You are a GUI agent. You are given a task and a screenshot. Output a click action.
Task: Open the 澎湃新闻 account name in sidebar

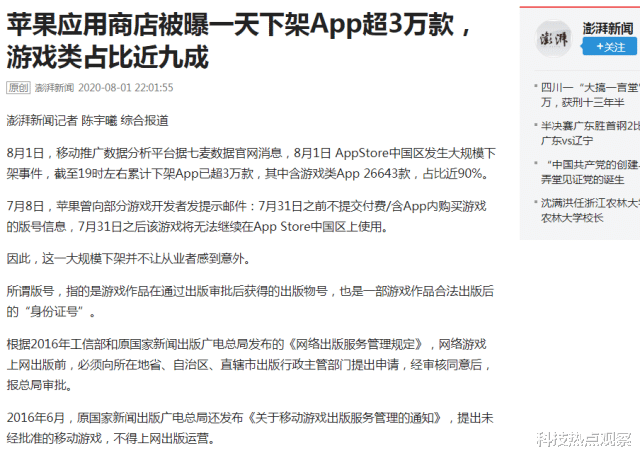(608, 29)
